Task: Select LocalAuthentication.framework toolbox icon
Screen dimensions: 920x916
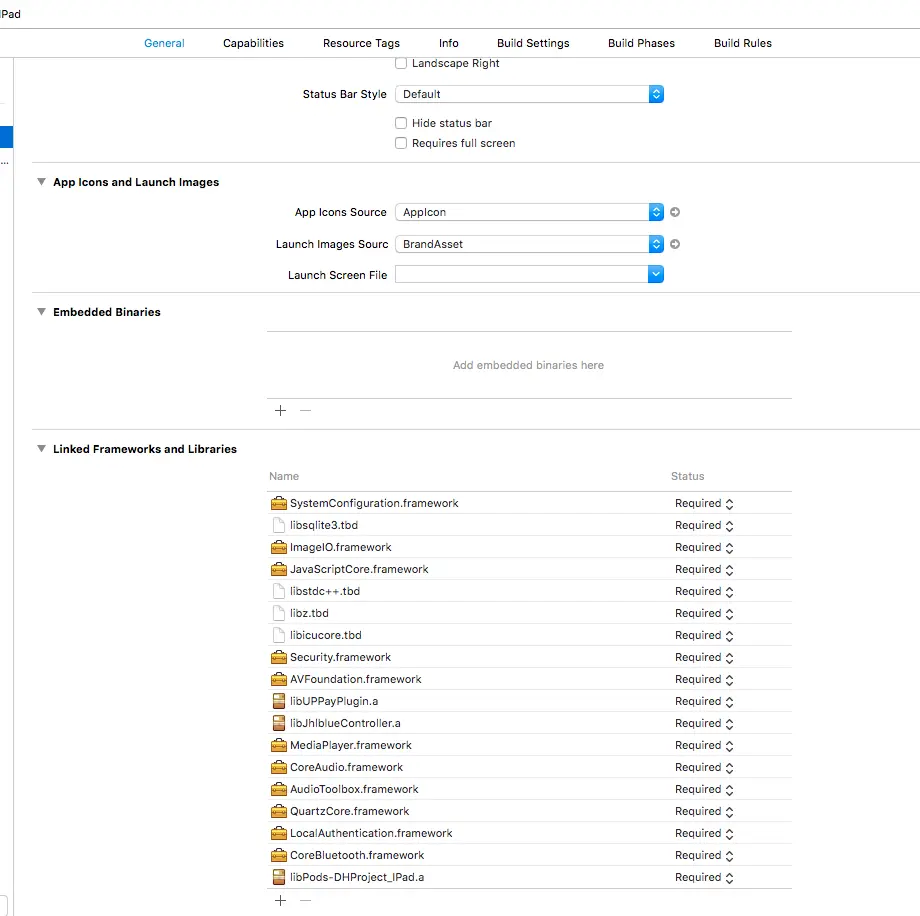Action: 279,833
